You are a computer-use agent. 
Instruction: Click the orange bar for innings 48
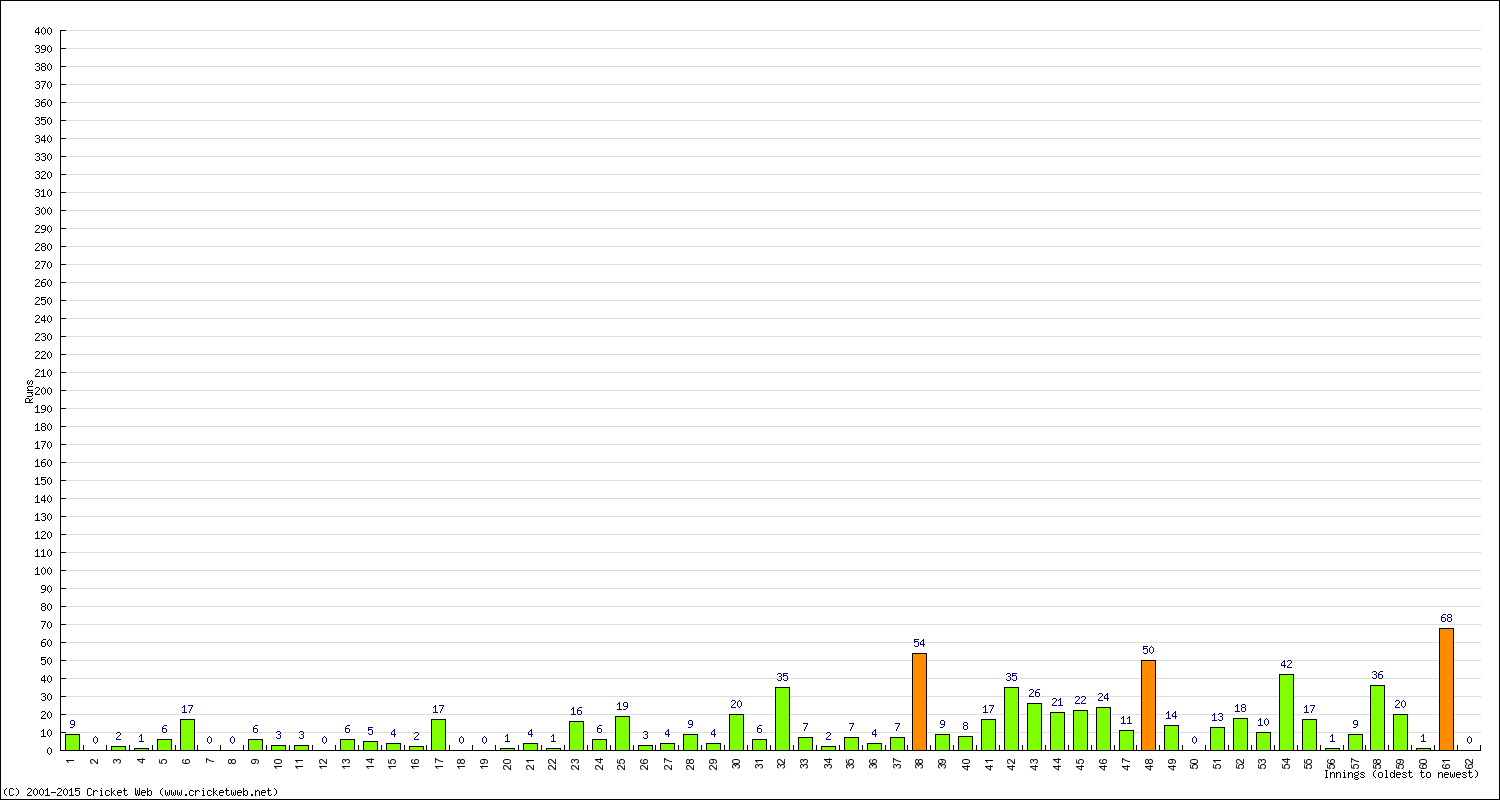[1148, 705]
